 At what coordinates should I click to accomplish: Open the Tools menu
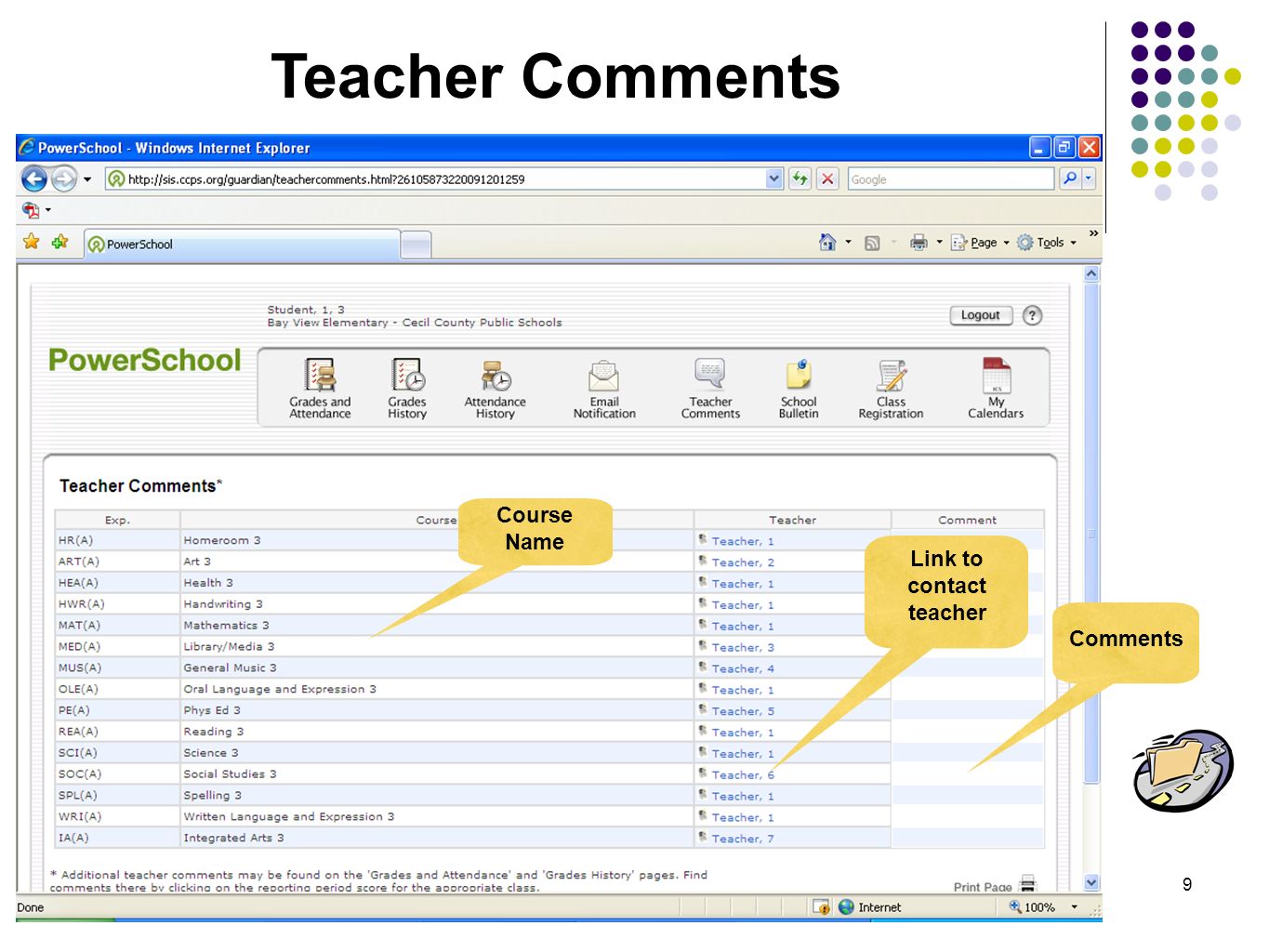point(1048,243)
